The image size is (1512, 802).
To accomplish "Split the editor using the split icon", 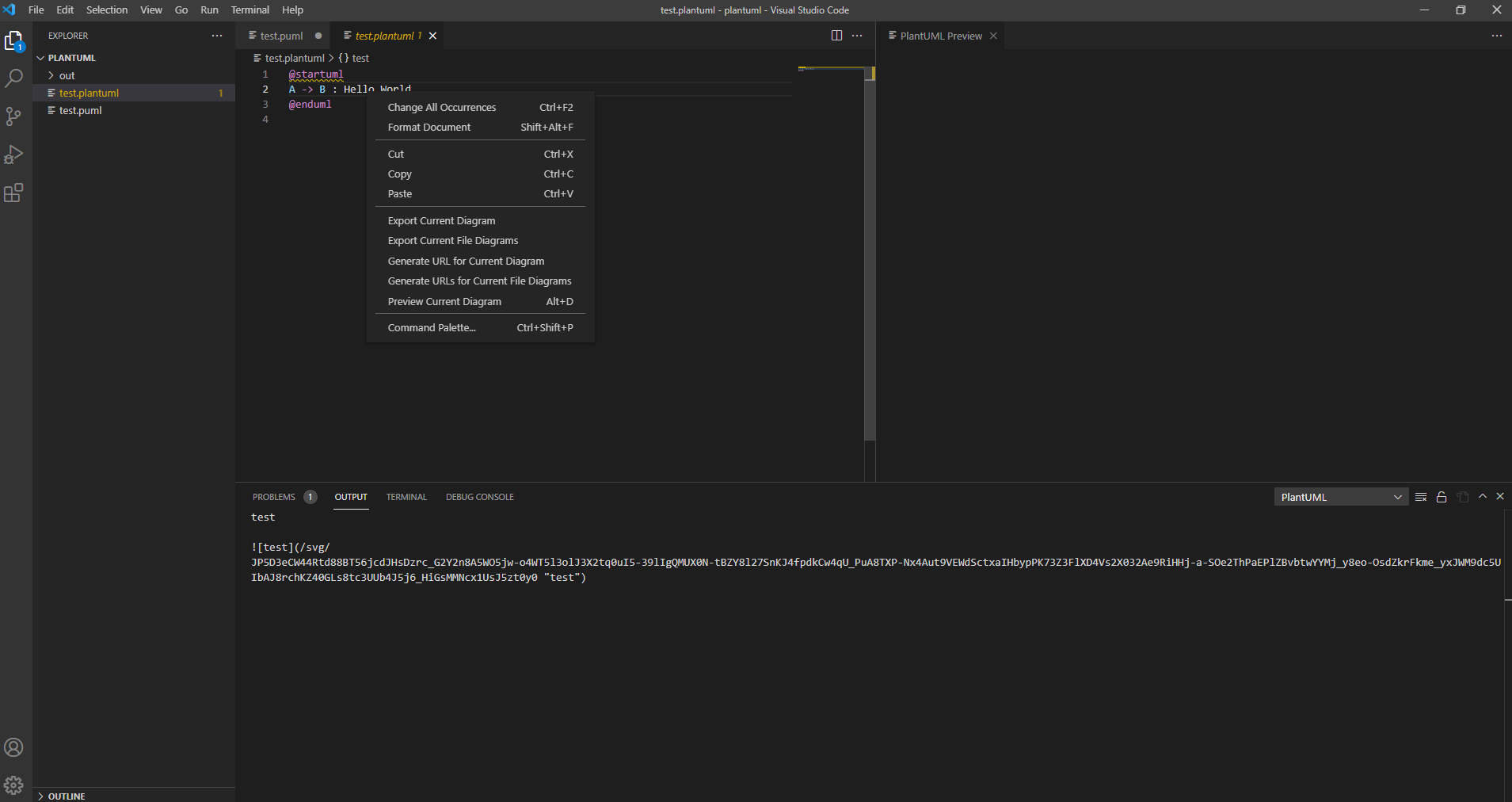I will tap(836, 36).
